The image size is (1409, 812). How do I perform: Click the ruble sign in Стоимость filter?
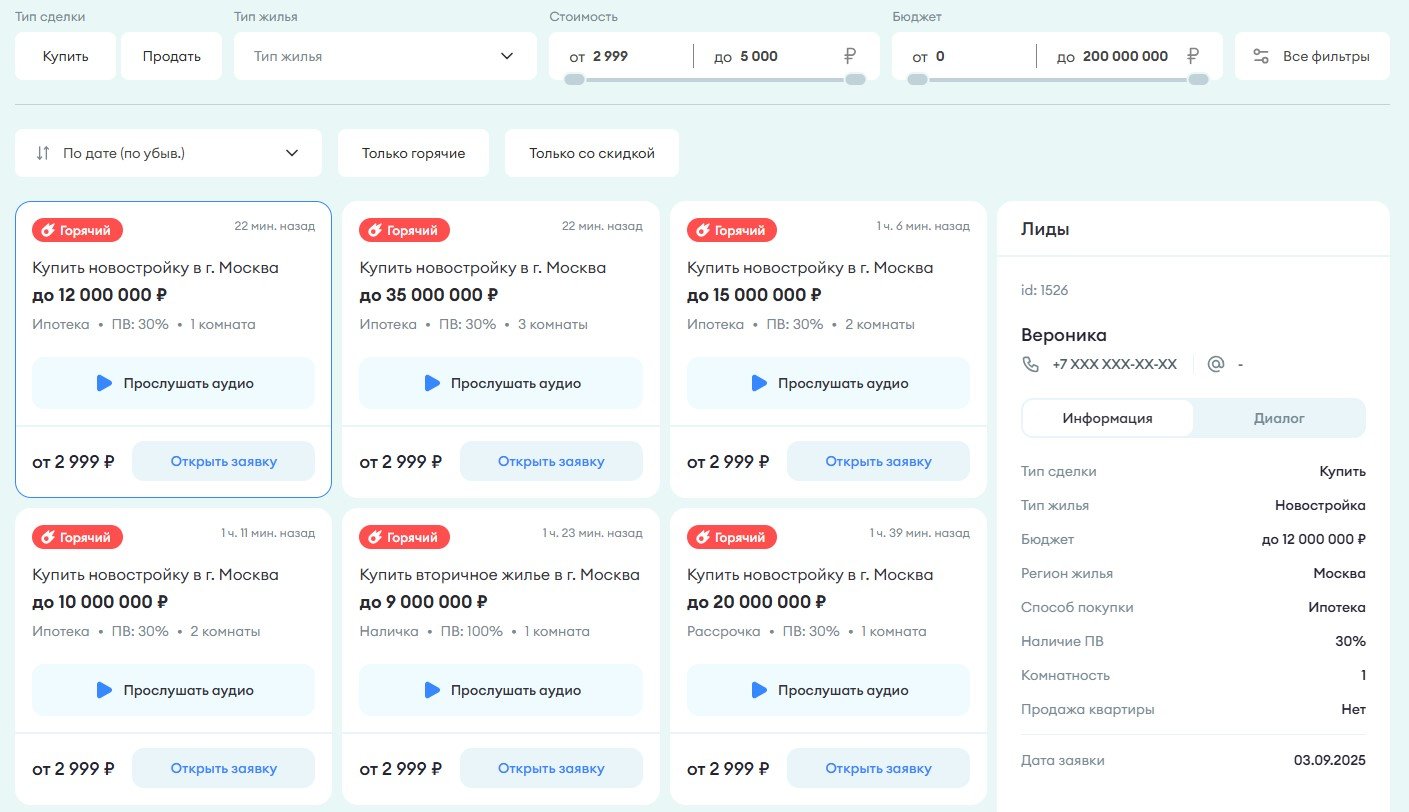pyautogui.click(x=850, y=56)
